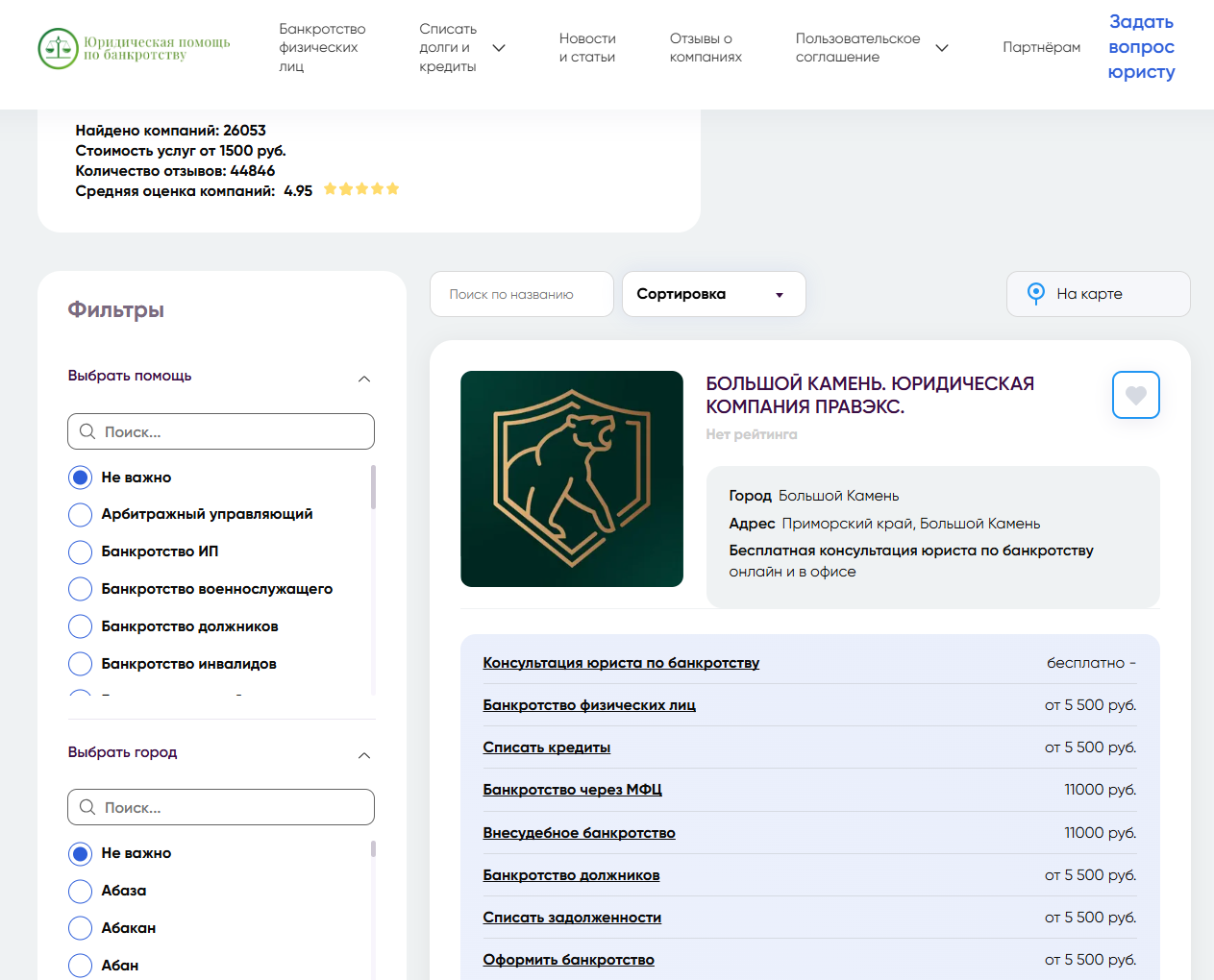Open 'Списать задолженности' service link
This screenshot has height=980, width=1214.
[x=572, y=918]
